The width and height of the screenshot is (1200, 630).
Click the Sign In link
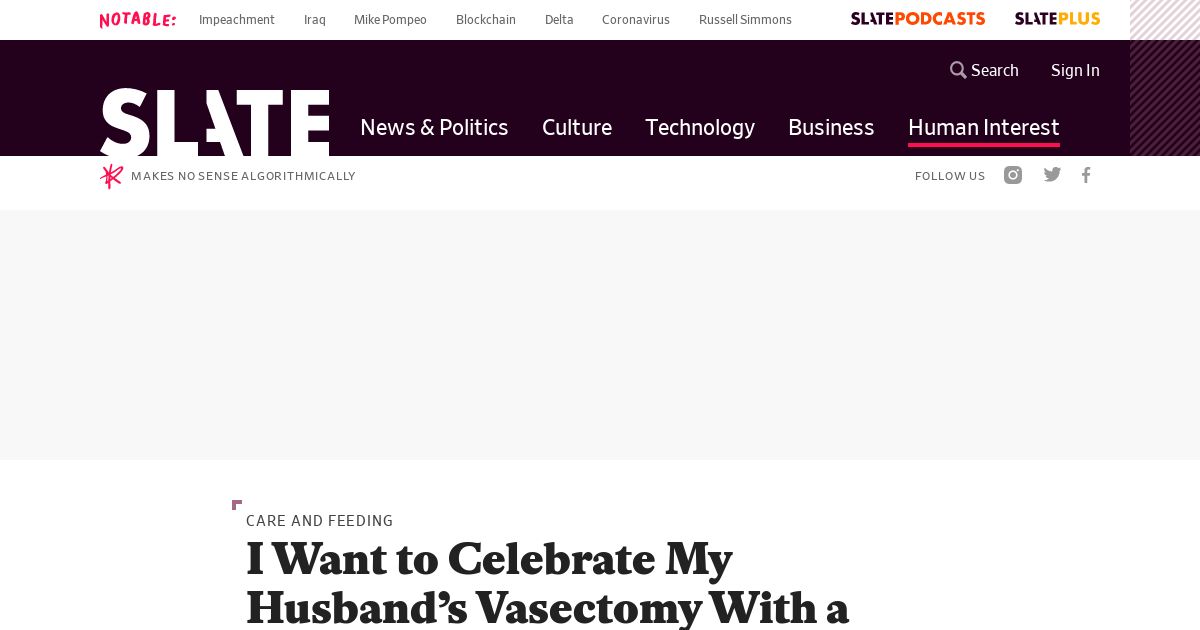1075,70
